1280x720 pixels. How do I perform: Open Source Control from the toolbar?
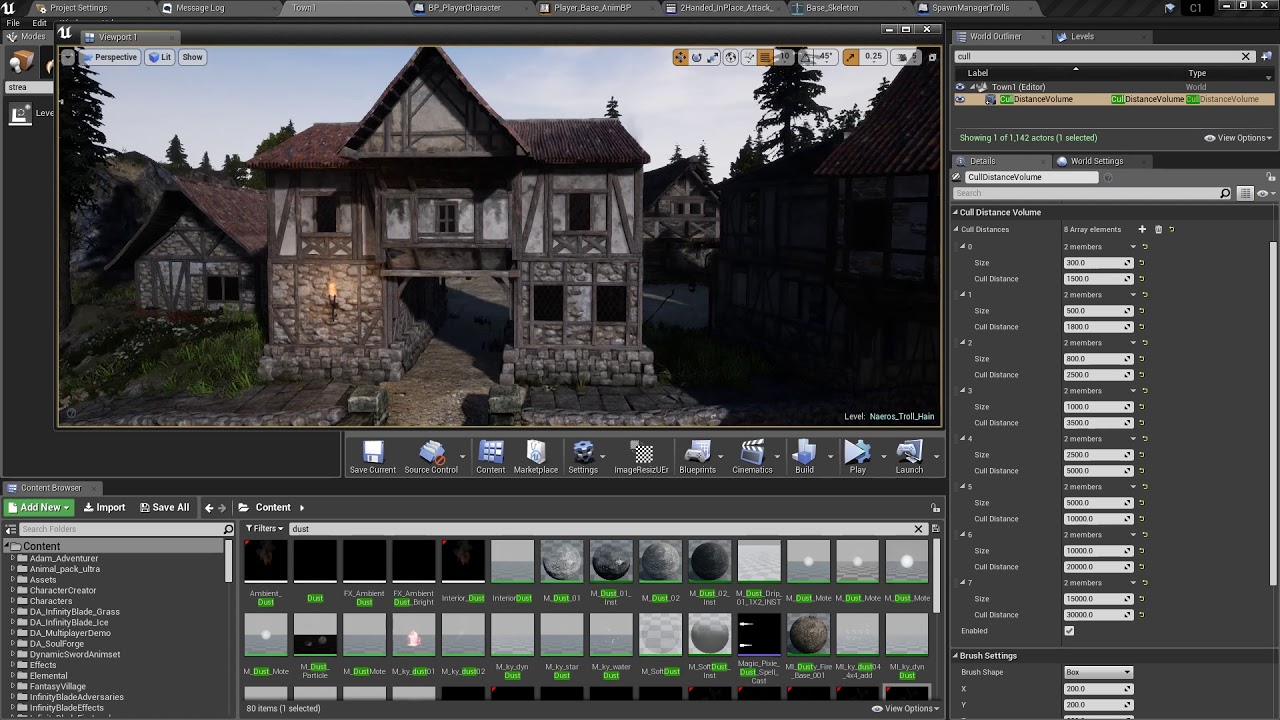pyautogui.click(x=431, y=455)
